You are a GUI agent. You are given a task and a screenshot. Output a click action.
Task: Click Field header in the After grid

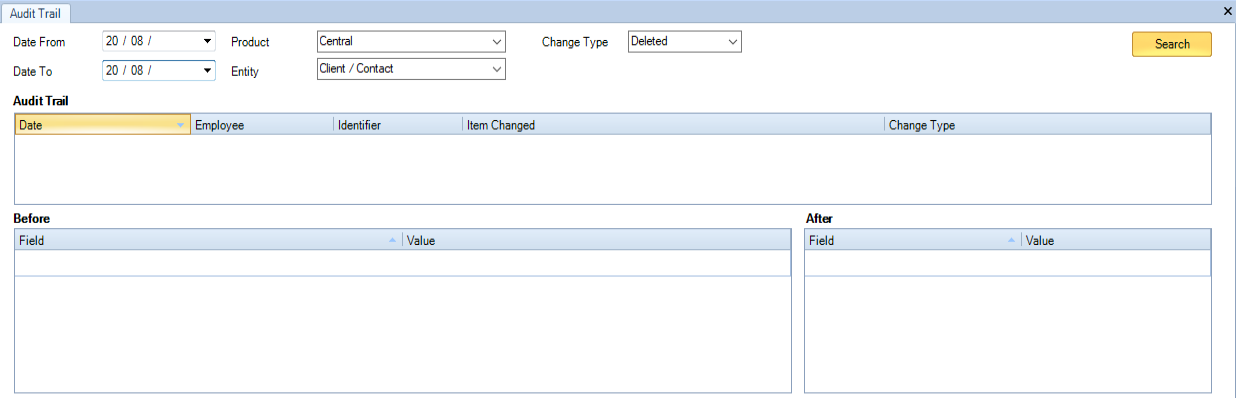click(x=913, y=241)
